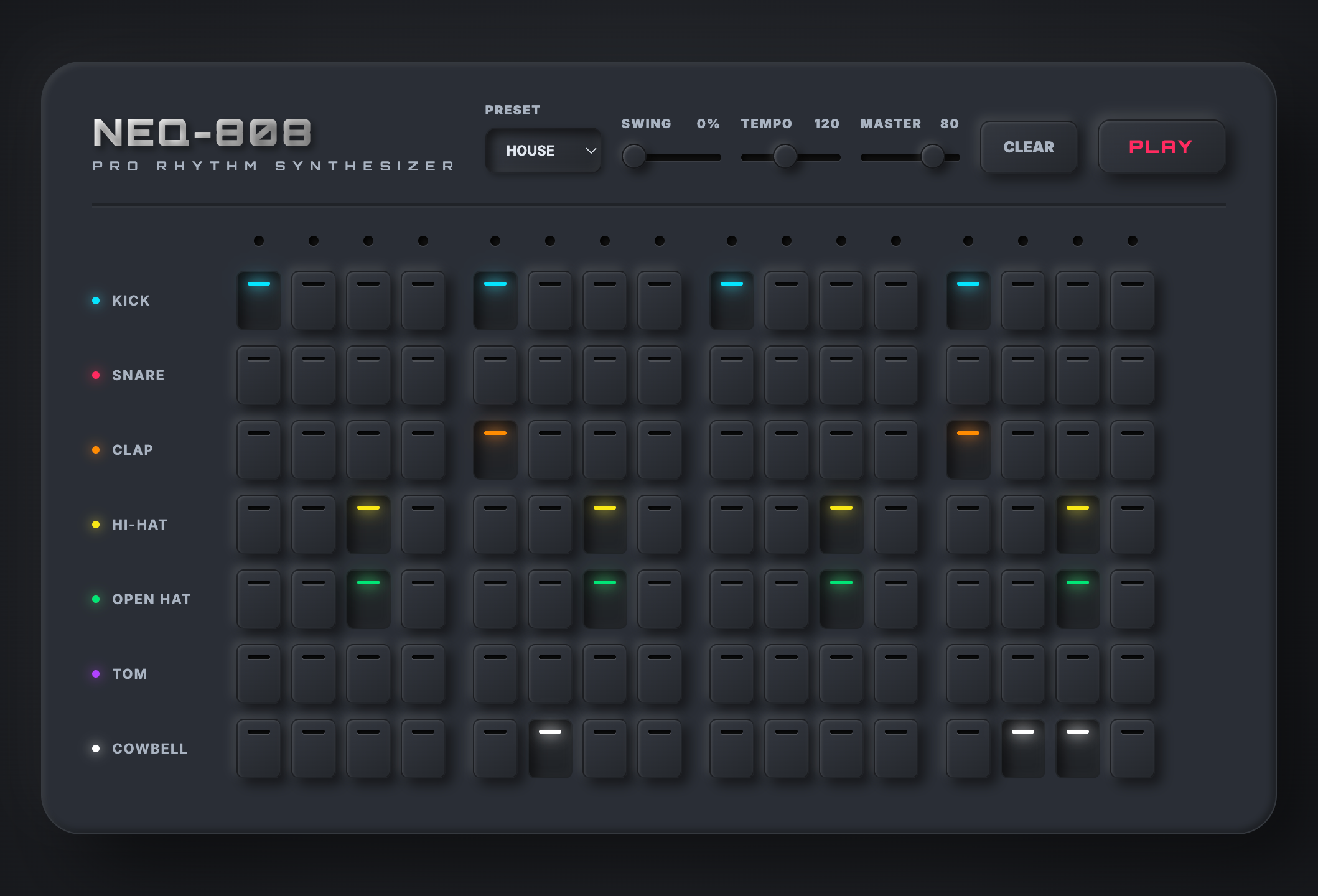This screenshot has height=896, width=1318.
Task: Enable Cowbell step 1 pad
Action: pos(259,749)
